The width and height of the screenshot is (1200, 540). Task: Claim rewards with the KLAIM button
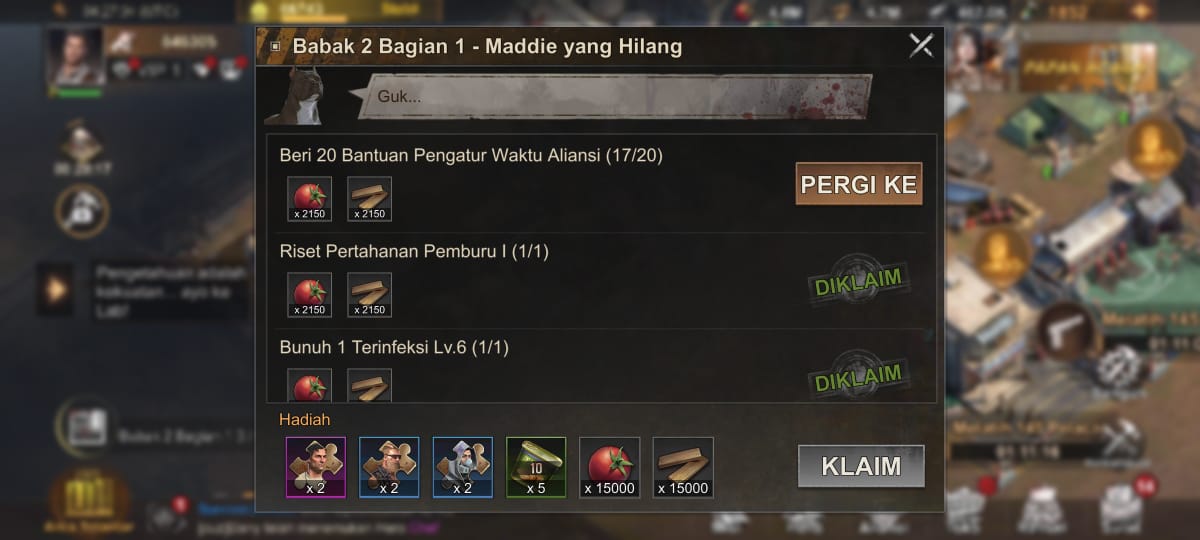(861, 466)
